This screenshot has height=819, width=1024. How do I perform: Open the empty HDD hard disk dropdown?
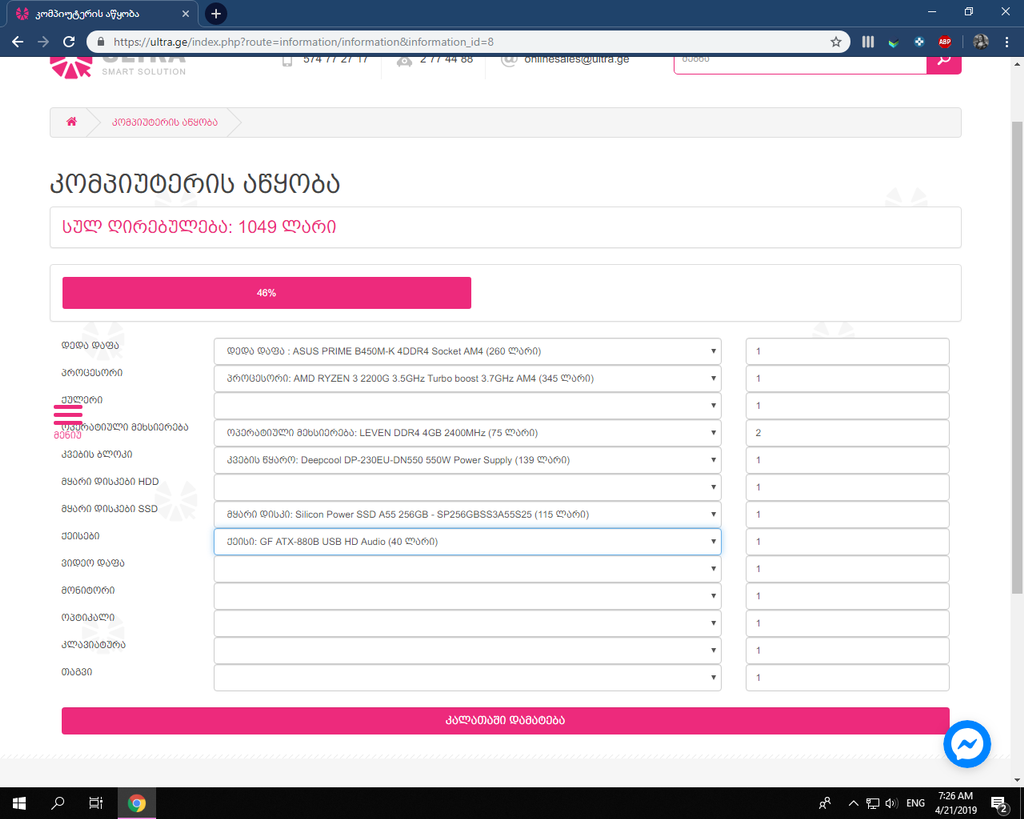(468, 487)
